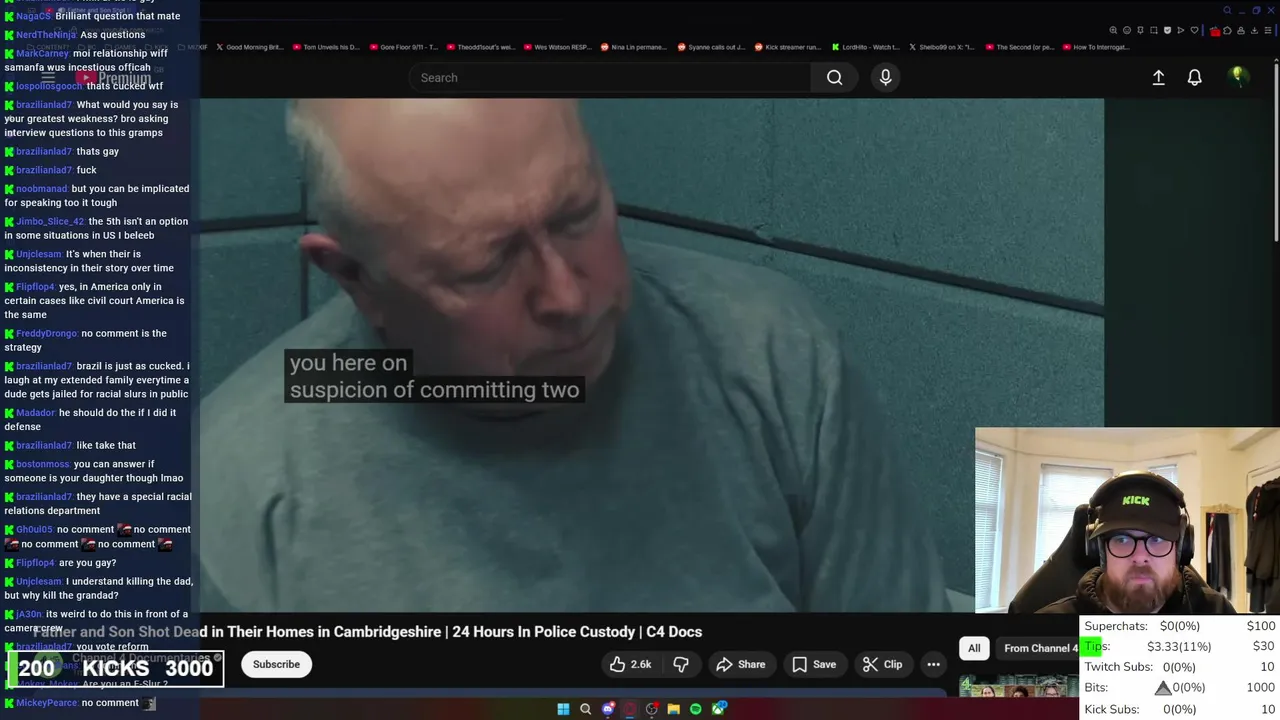Click the video title Father and Son Shot Dead
This screenshot has height=720, width=1280.
[x=368, y=632]
